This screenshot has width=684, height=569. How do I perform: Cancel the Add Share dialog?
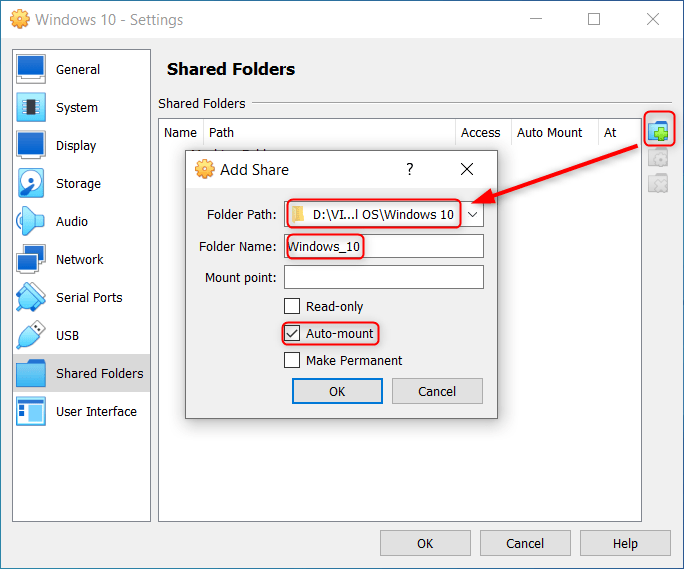tap(437, 391)
